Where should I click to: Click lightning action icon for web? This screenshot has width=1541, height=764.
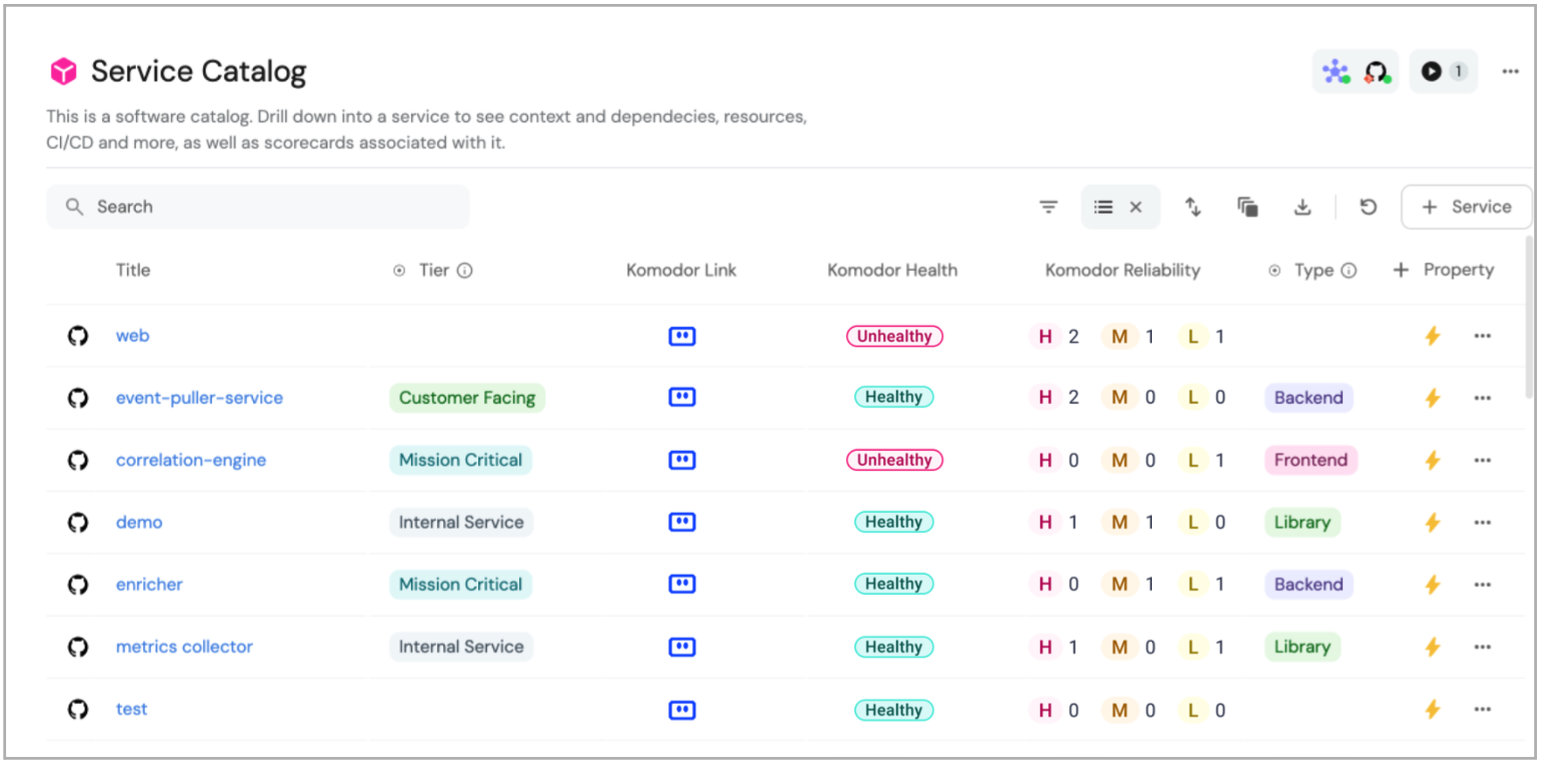[1432, 336]
